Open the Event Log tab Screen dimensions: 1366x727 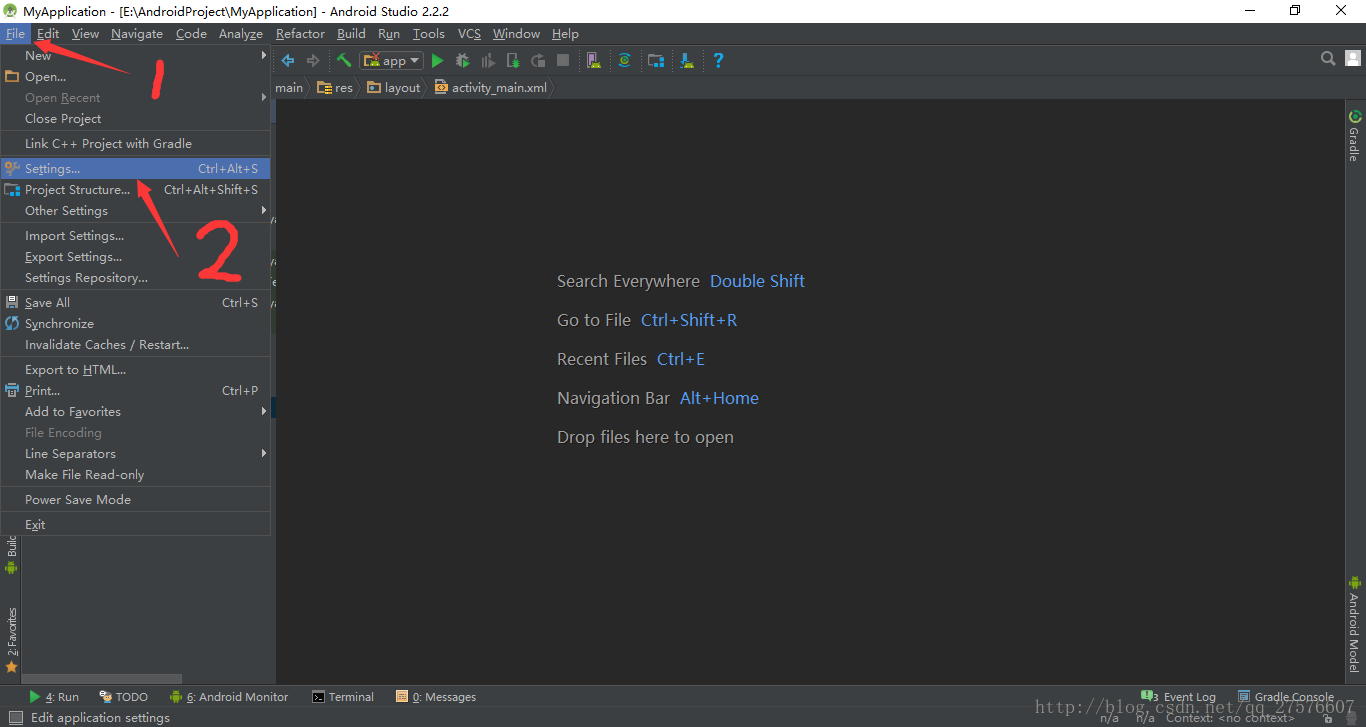click(x=1179, y=697)
